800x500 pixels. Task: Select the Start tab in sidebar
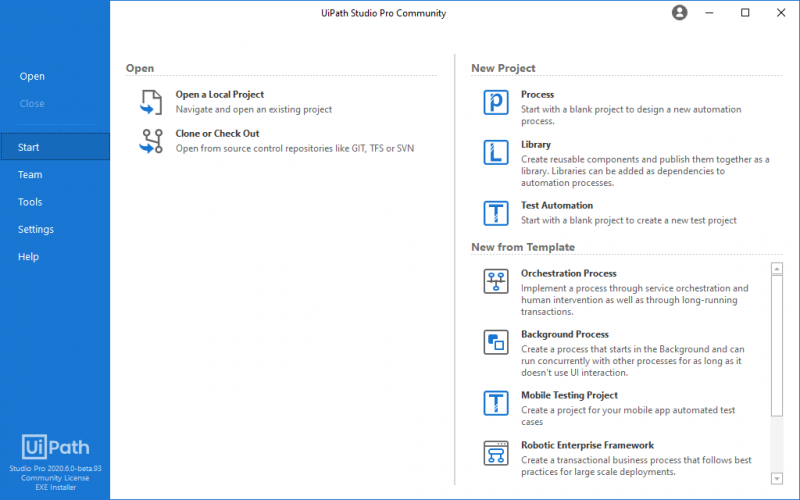pyautogui.click(x=29, y=147)
